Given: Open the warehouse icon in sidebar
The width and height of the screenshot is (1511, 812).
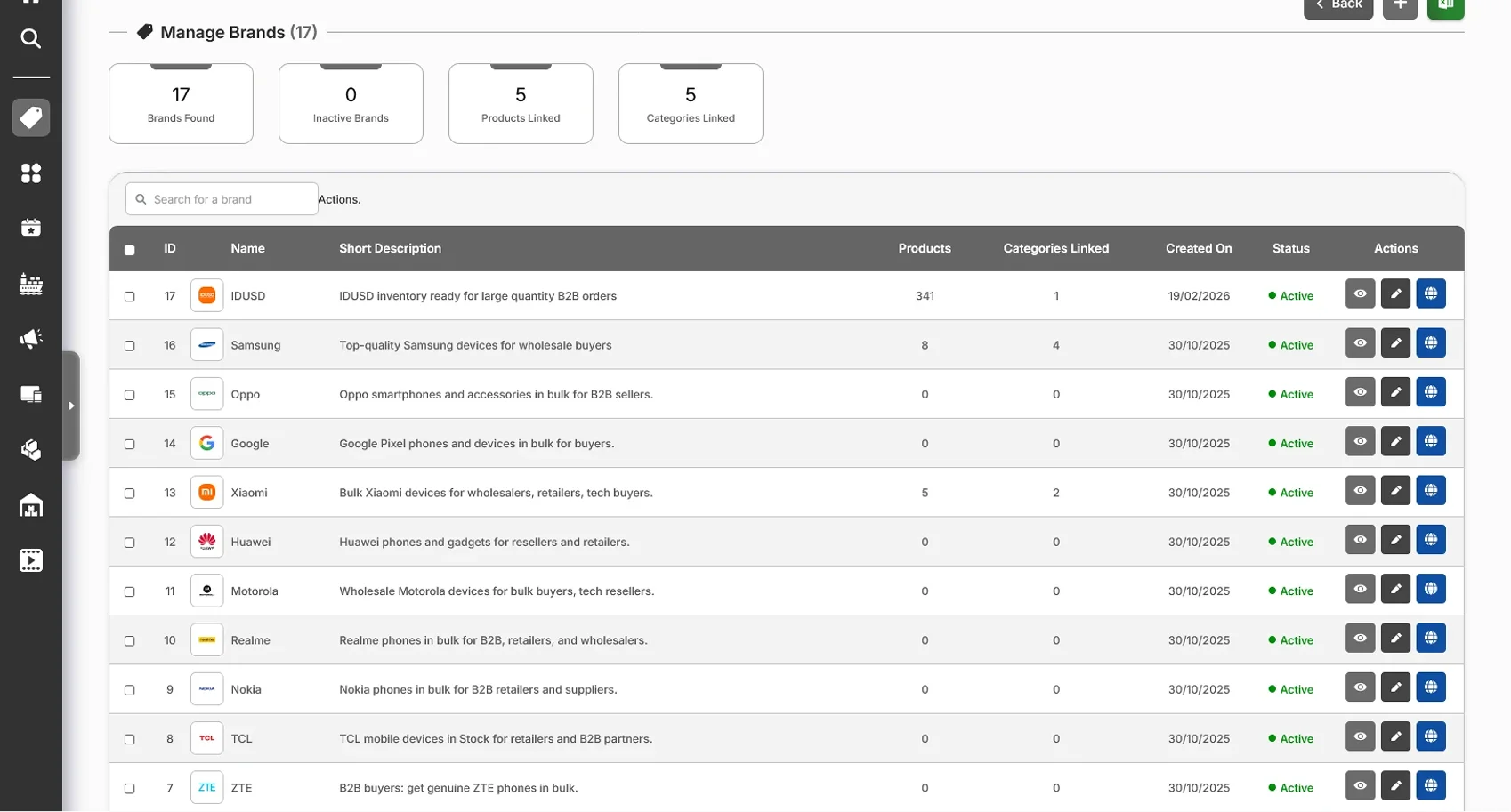Looking at the screenshot, I should point(31,505).
